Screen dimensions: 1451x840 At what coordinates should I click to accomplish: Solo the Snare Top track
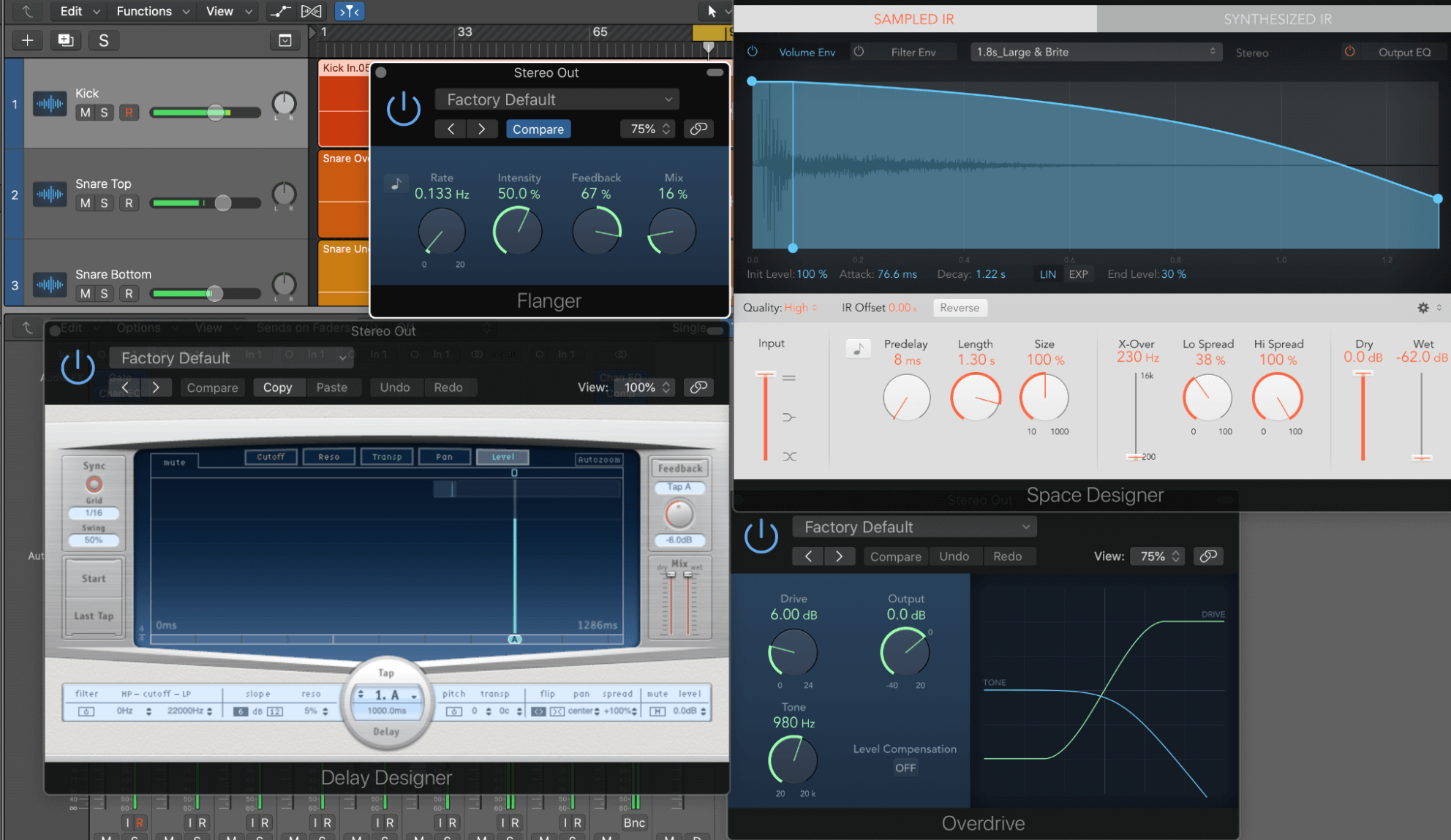105,203
